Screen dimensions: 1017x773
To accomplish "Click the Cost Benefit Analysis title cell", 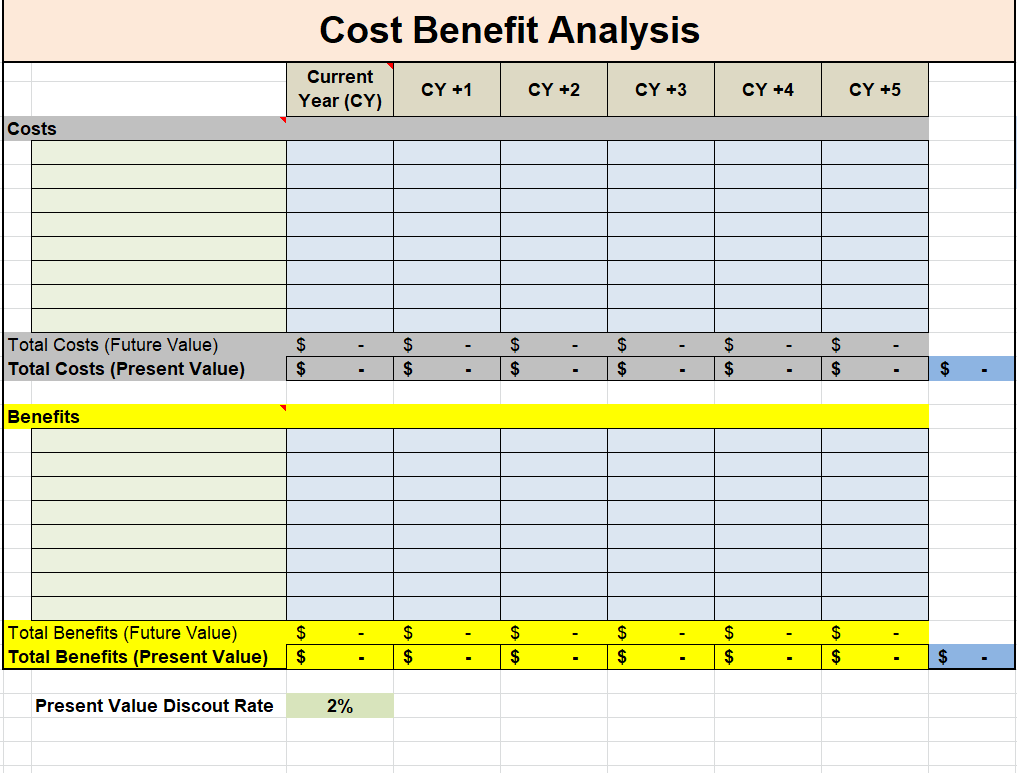I will pyautogui.click(x=509, y=31).
